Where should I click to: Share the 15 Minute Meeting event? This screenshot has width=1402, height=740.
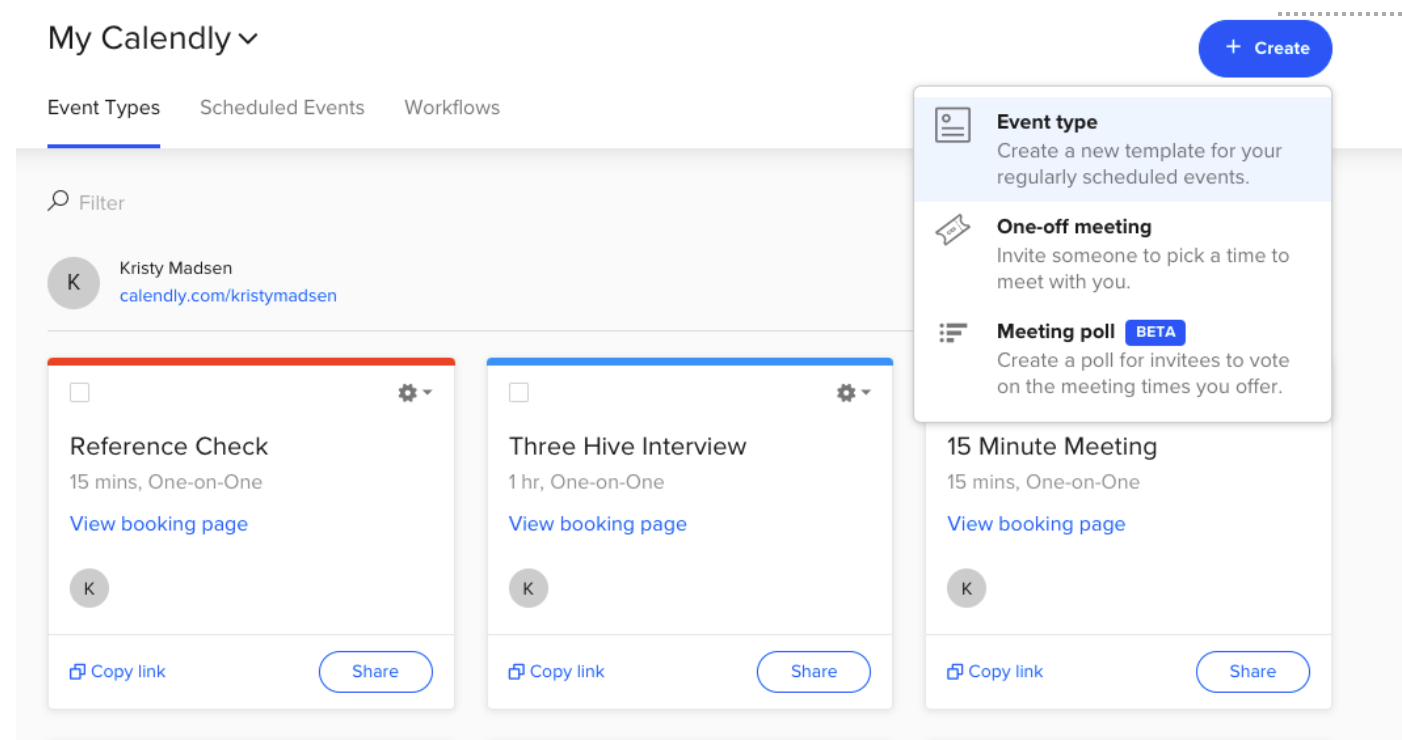(1253, 672)
